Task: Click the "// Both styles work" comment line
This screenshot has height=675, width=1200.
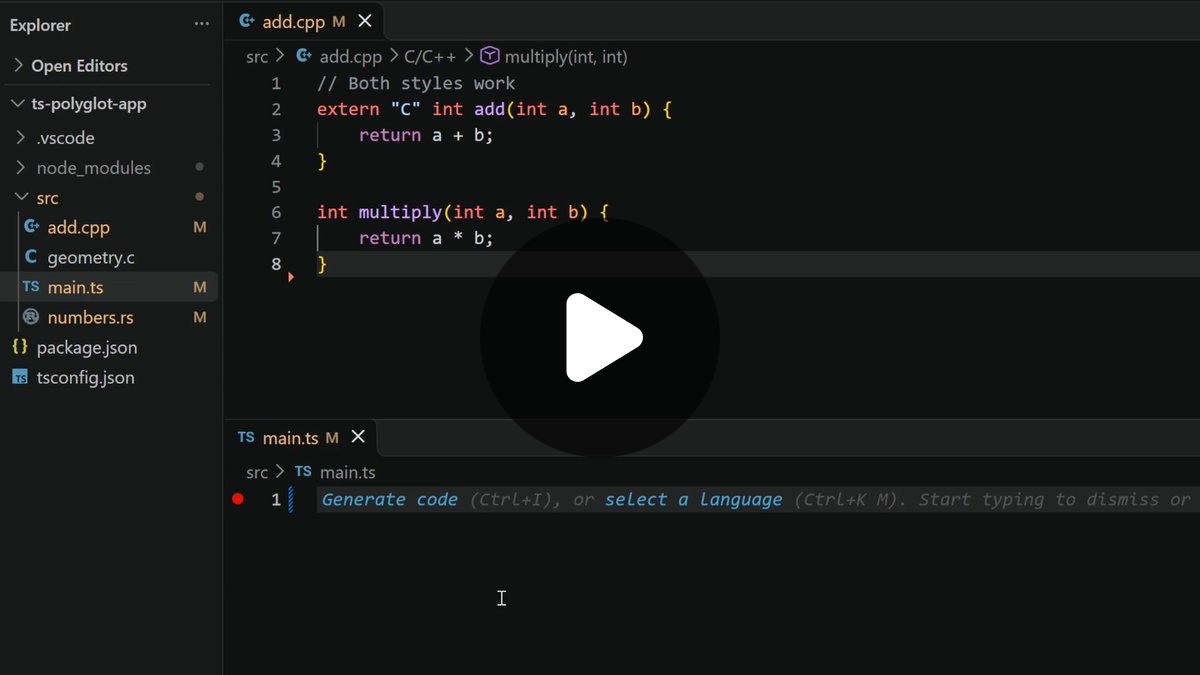Action: click(x=416, y=83)
